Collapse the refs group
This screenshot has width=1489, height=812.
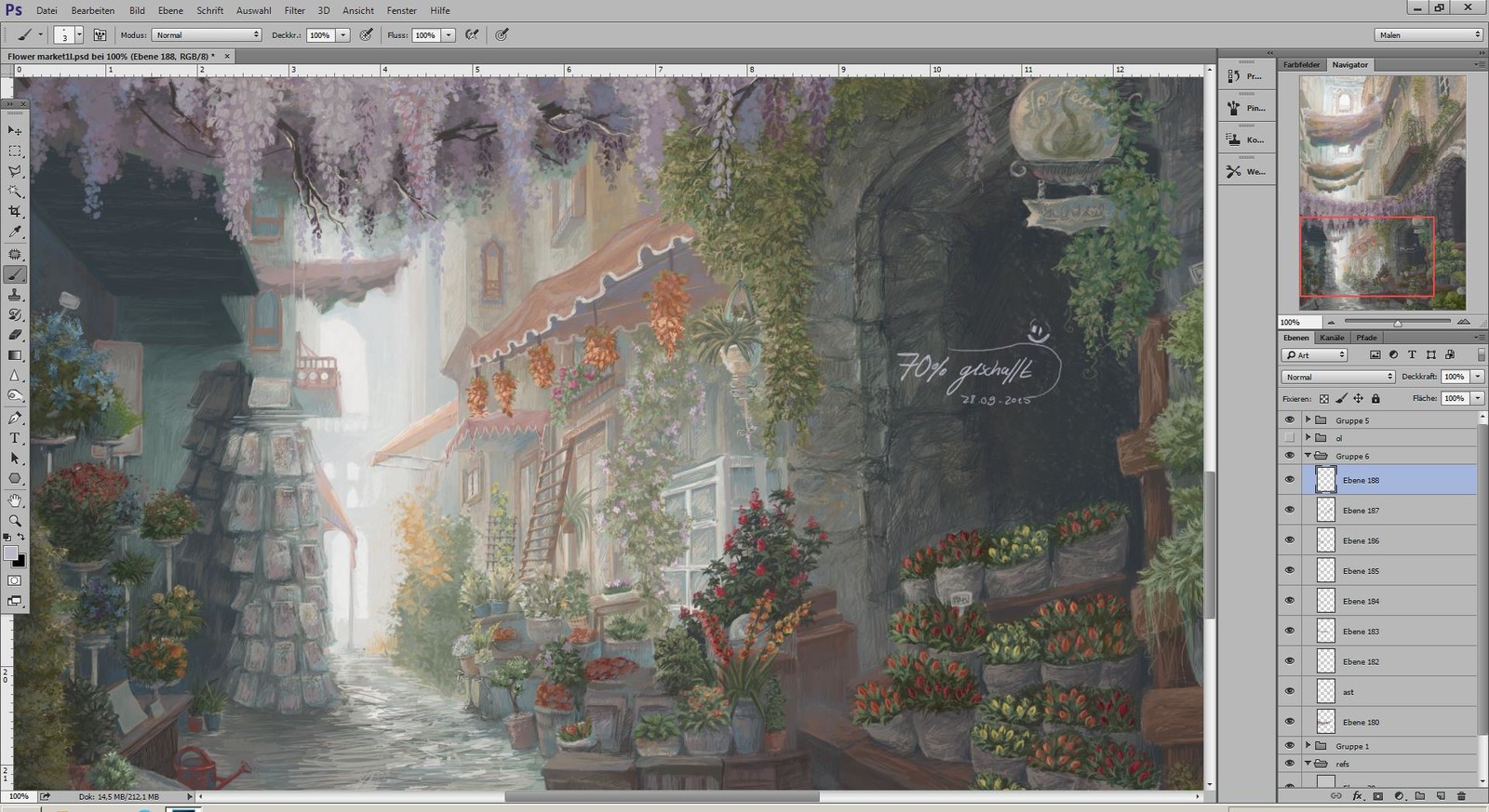[x=1308, y=764]
